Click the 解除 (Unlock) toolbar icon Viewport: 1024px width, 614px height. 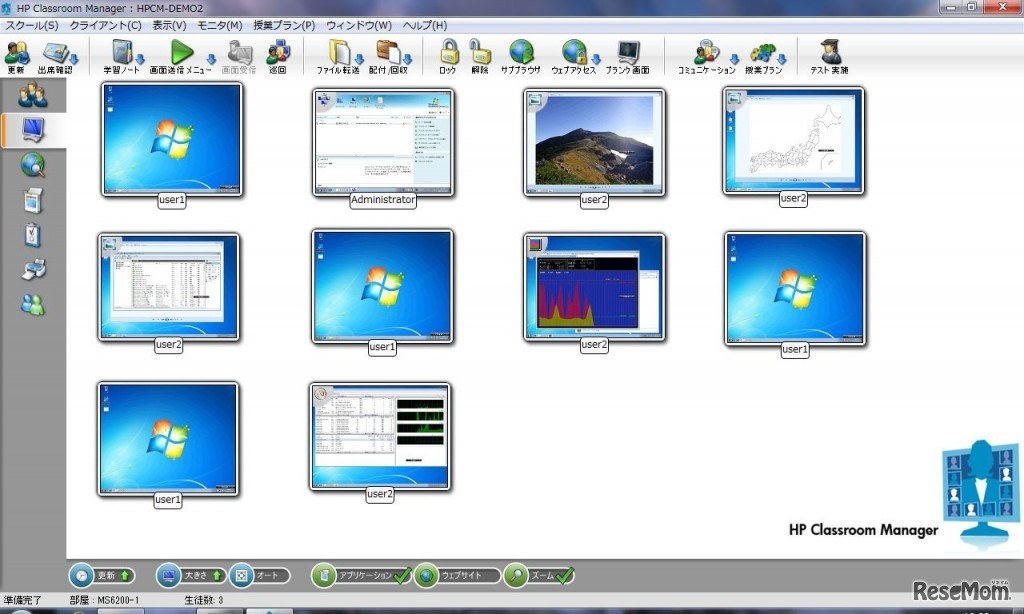(x=480, y=52)
